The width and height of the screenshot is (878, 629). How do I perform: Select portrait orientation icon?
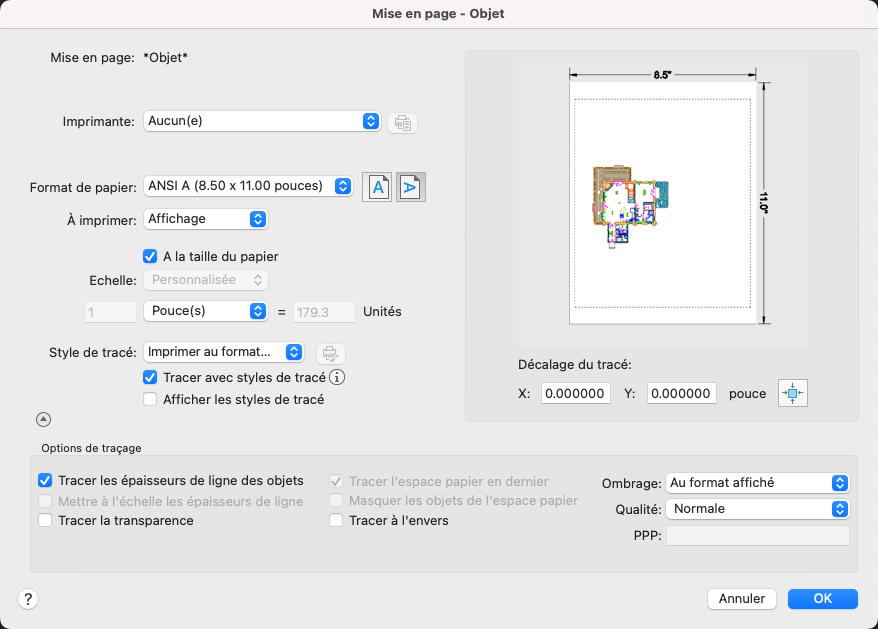pos(376,187)
